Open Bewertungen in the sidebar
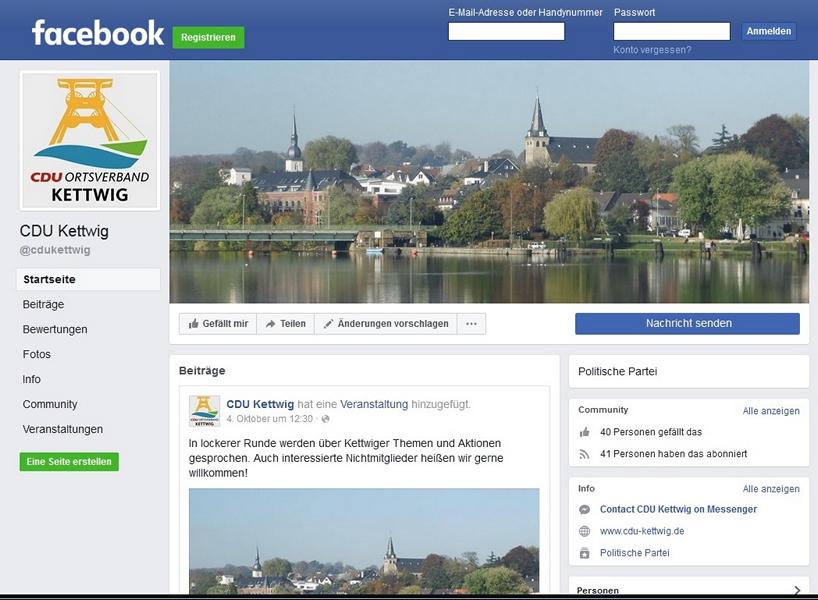Image resolution: width=818 pixels, height=600 pixels. click(x=55, y=329)
